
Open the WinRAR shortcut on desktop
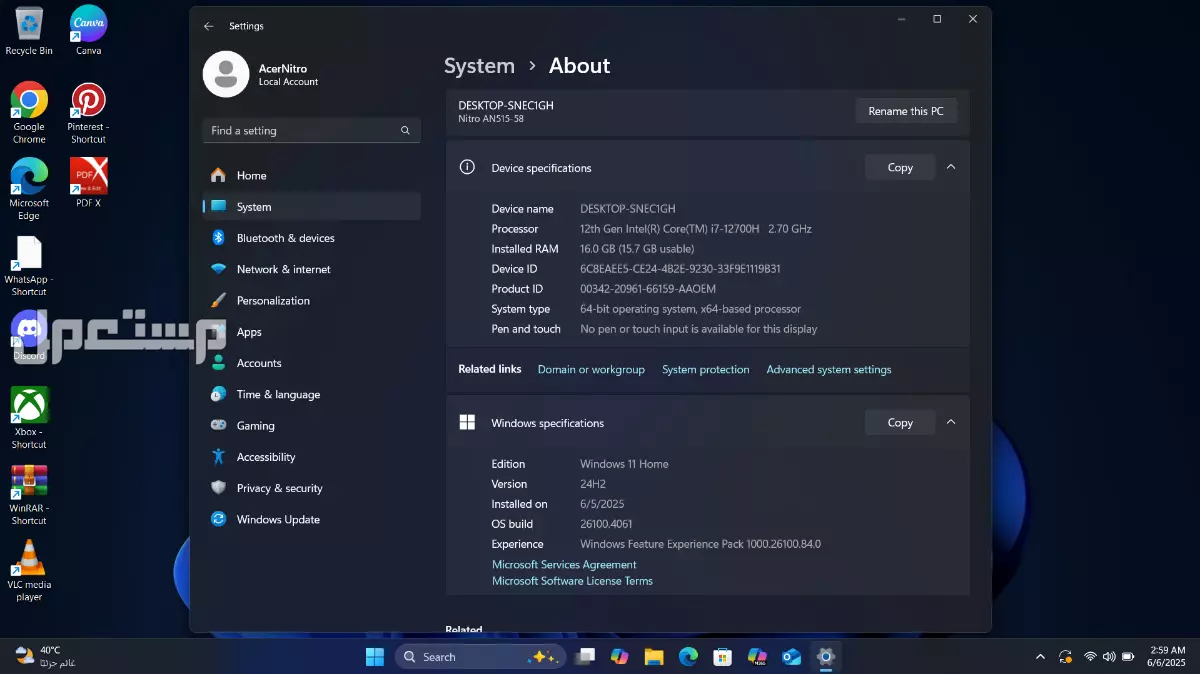point(29,494)
